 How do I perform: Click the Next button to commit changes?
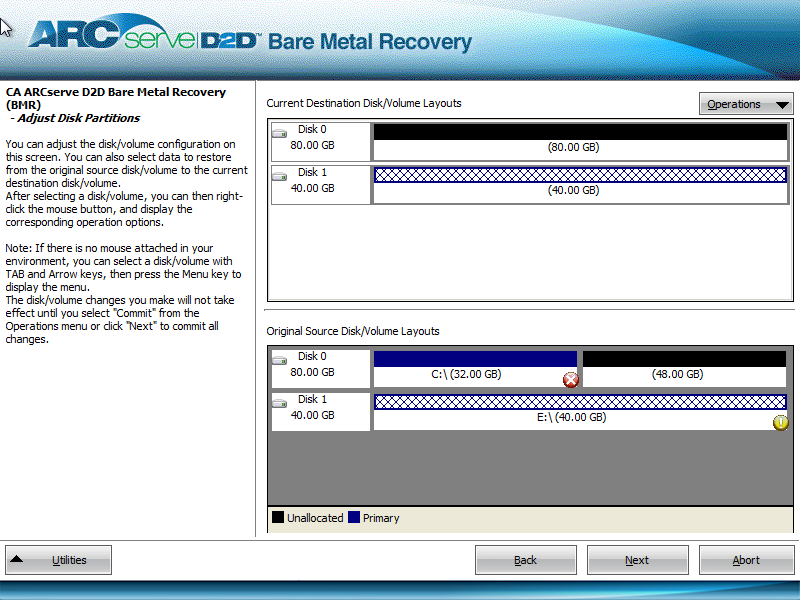point(637,560)
